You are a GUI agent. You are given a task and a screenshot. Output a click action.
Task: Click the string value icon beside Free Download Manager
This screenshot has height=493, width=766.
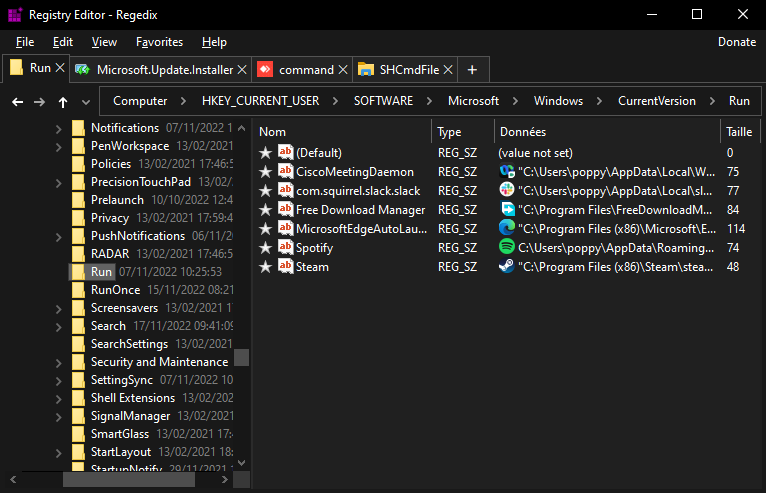(285, 209)
